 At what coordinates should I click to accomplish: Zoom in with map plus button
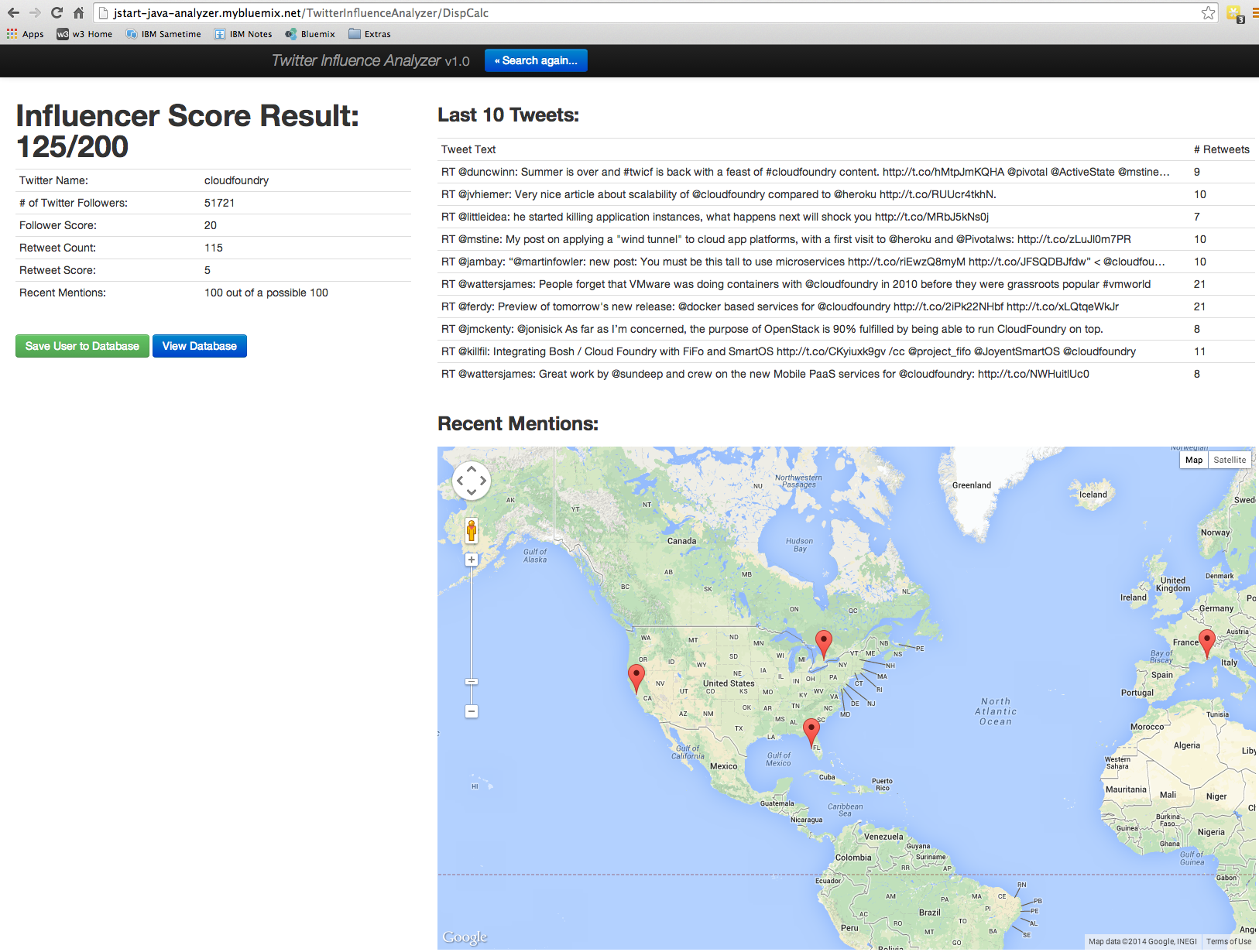click(x=472, y=560)
